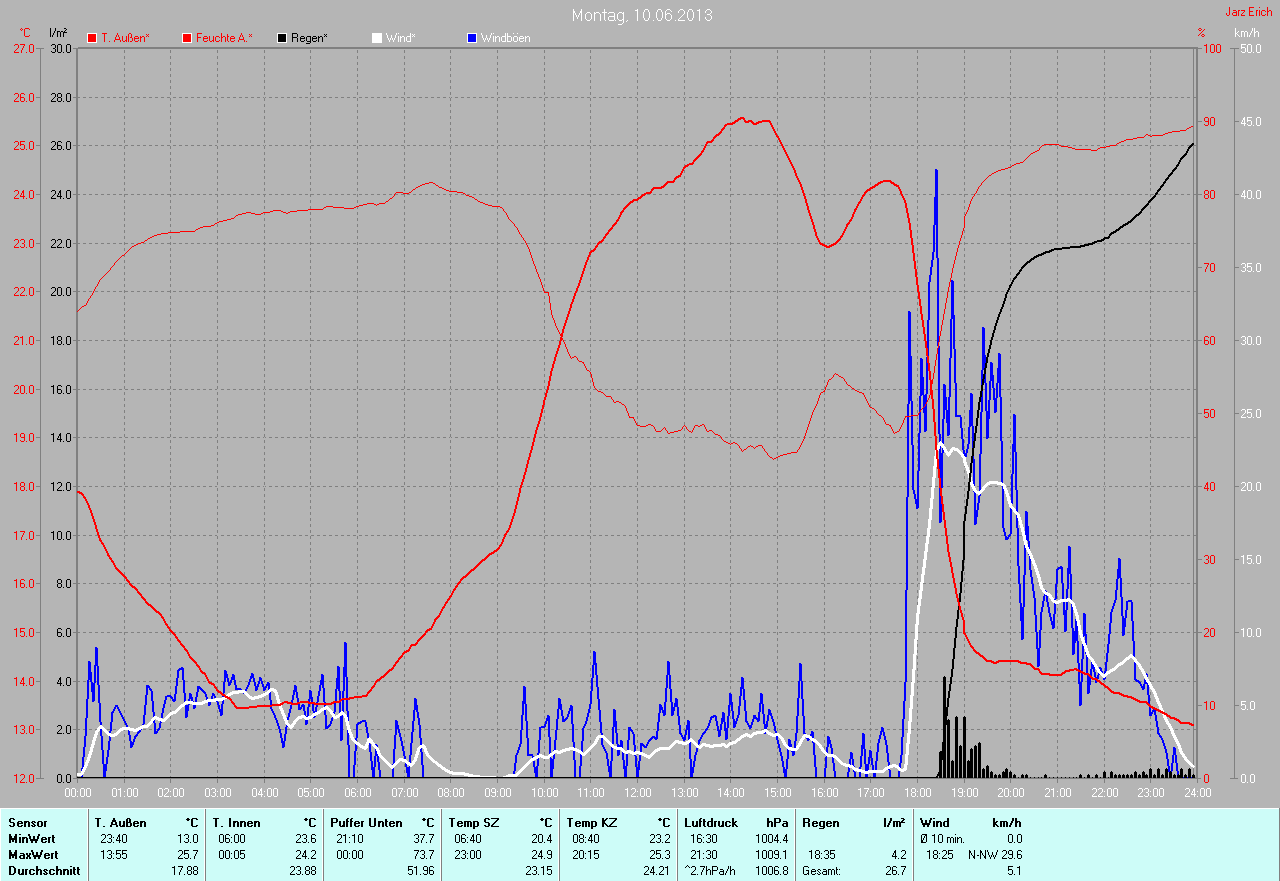
Task: Click the '12:00' label on the time axis
Action: [x=638, y=793]
